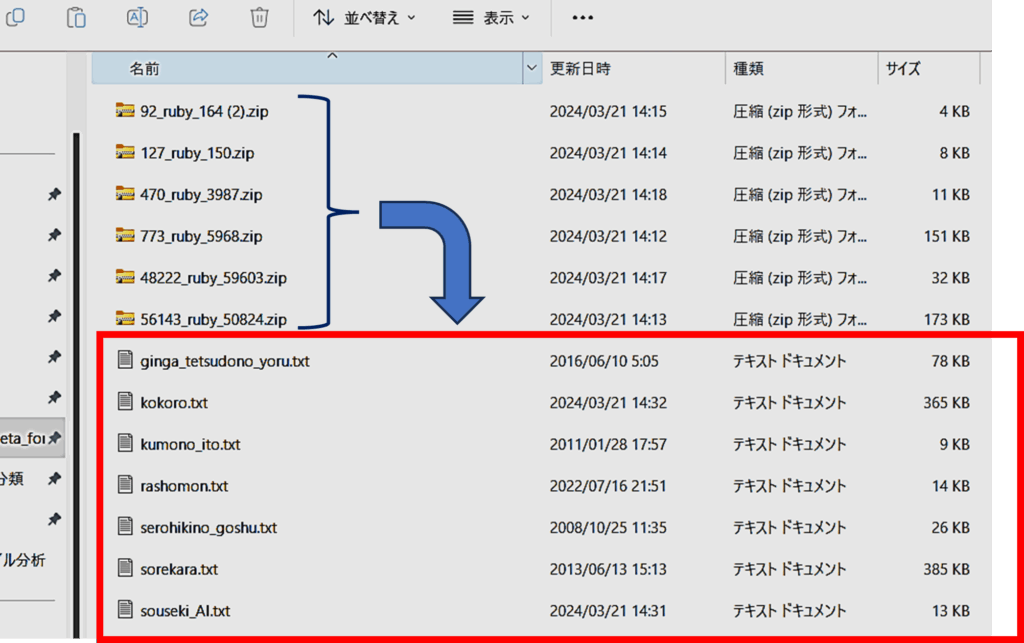Sort files by the 更新日時 column header
The height and width of the screenshot is (643, 1024).
pos(580,69)
